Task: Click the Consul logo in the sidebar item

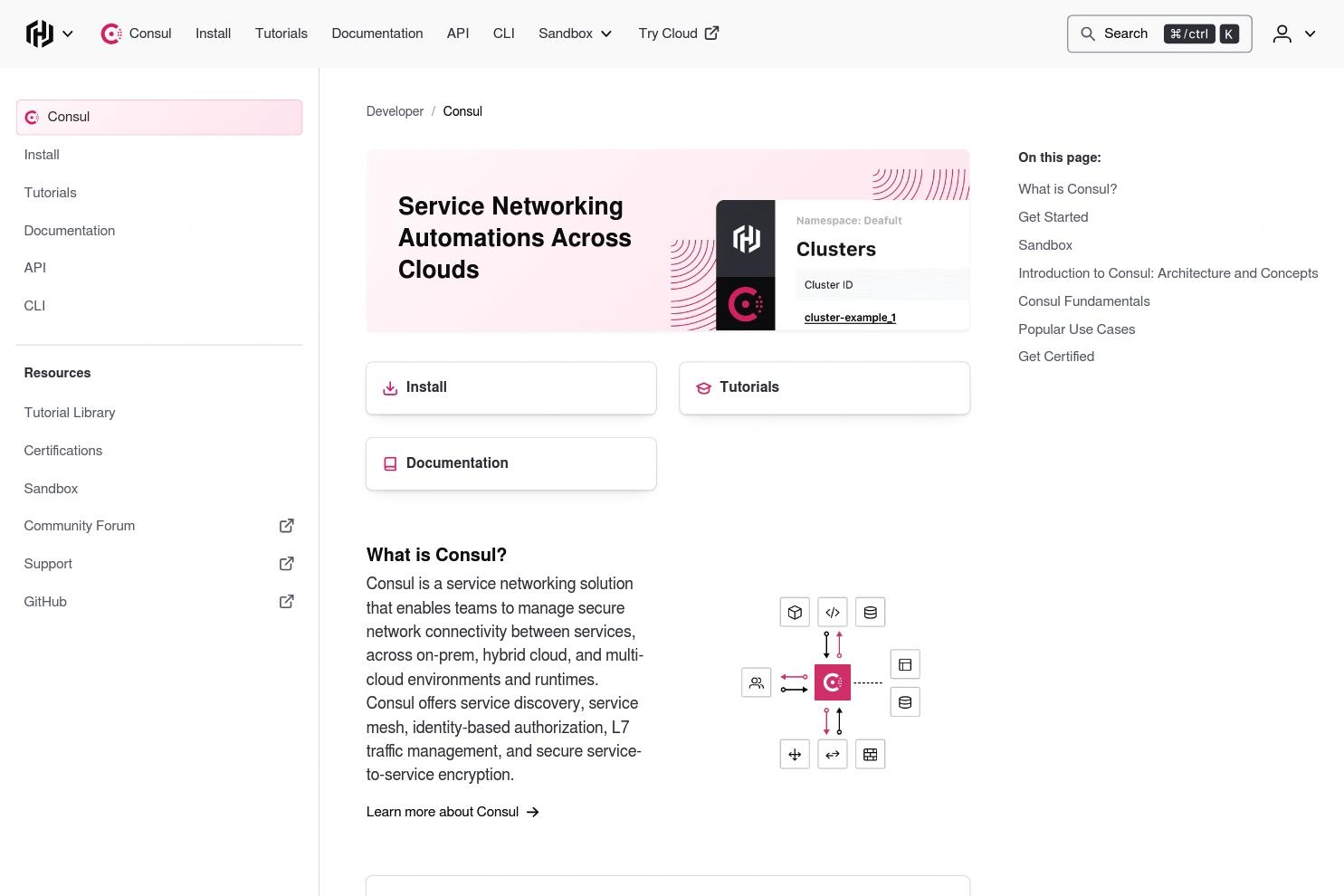Action: (32, 118)
